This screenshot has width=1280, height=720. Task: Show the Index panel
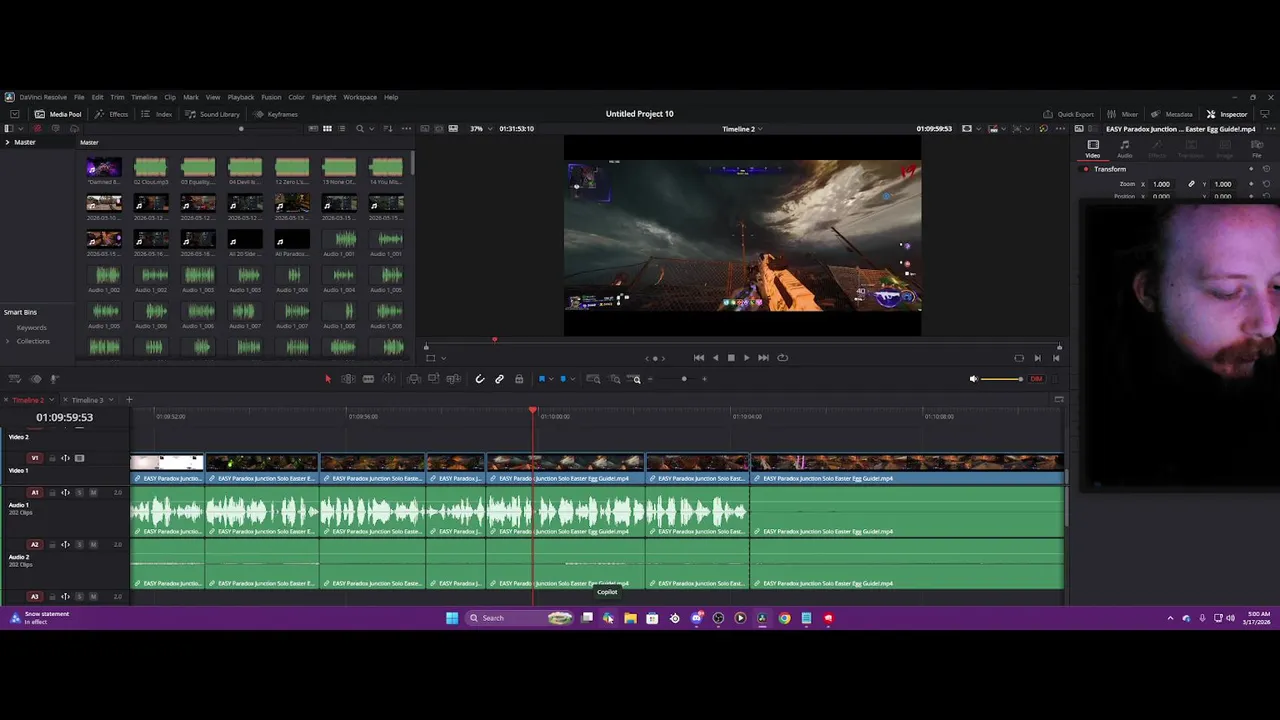click(157, 114)
